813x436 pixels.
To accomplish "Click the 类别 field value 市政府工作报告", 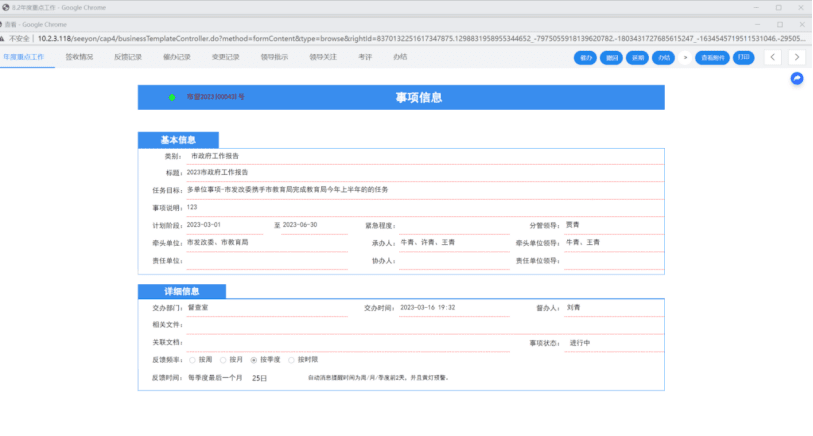I will 215,156.
